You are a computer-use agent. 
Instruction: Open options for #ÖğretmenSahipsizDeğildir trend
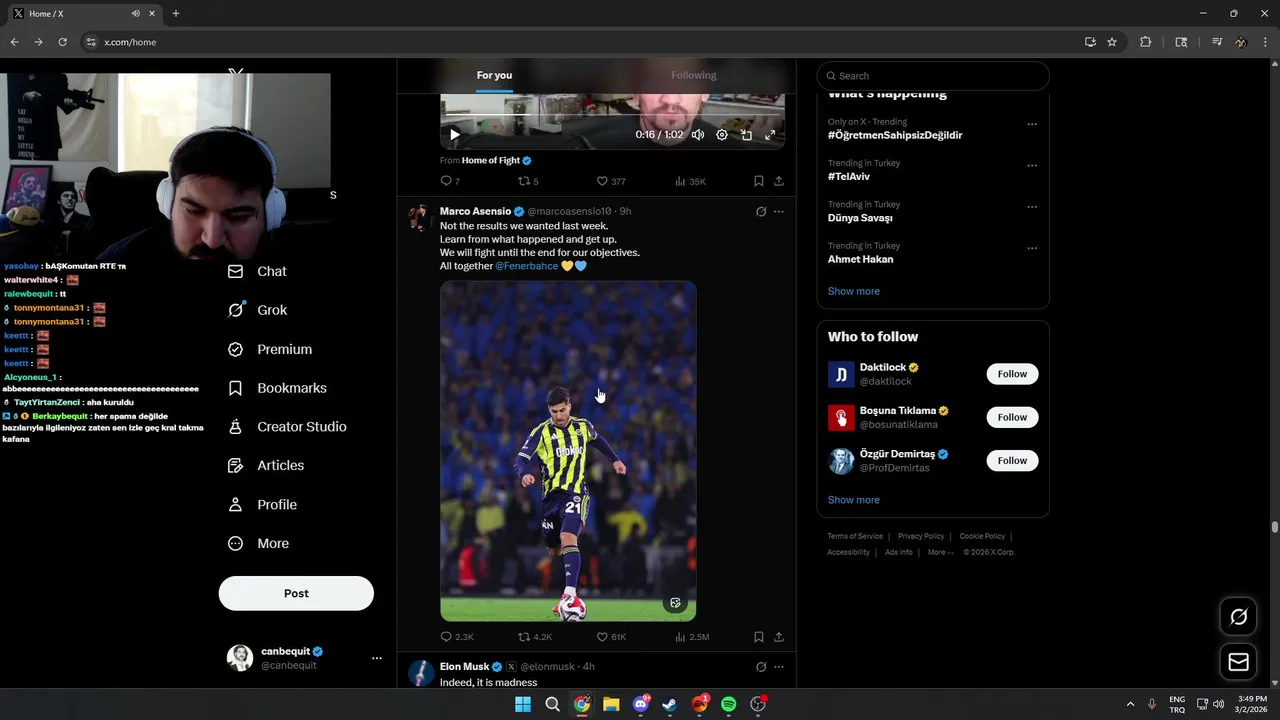pos(1032,125)
